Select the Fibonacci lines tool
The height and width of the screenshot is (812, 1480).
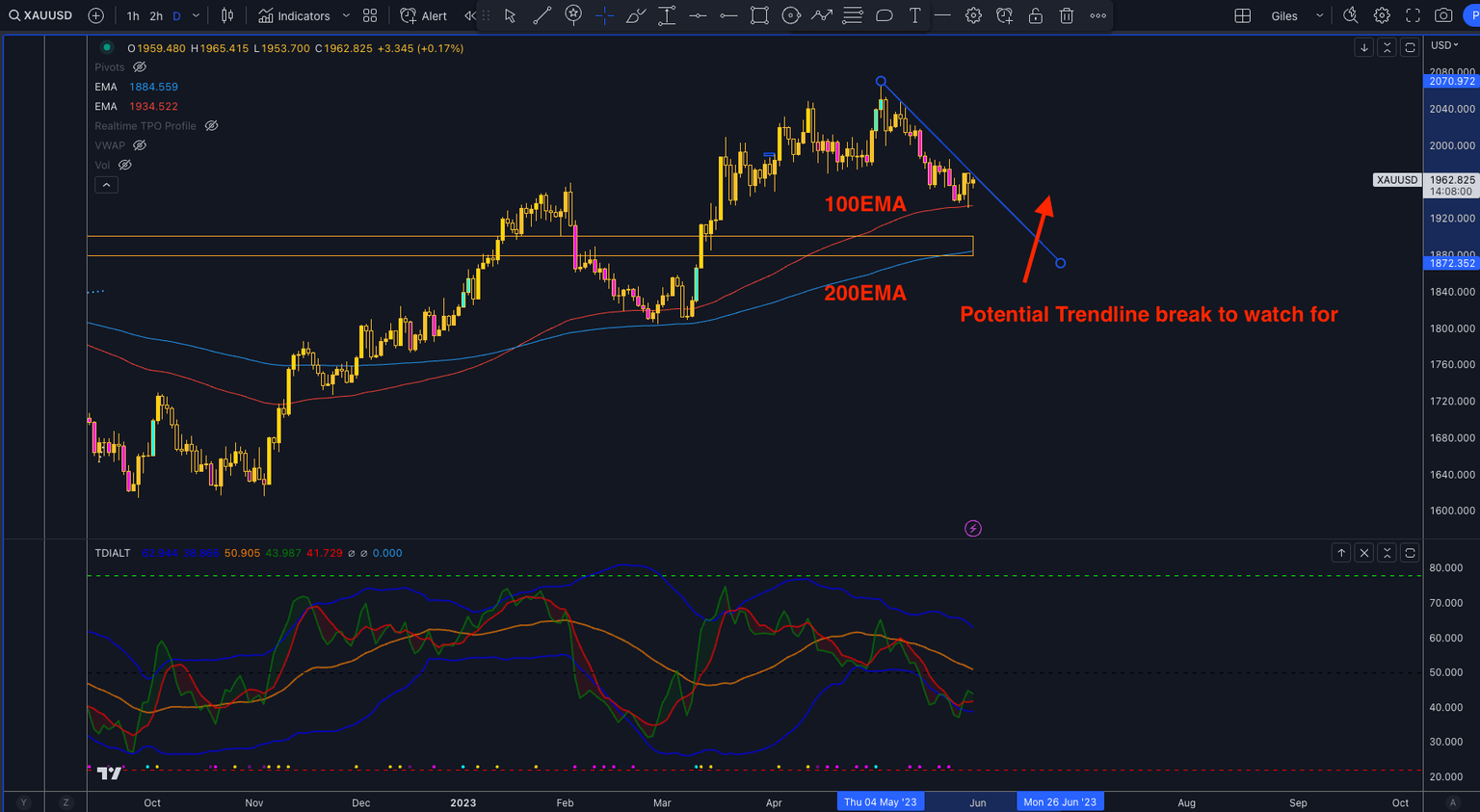853,15
